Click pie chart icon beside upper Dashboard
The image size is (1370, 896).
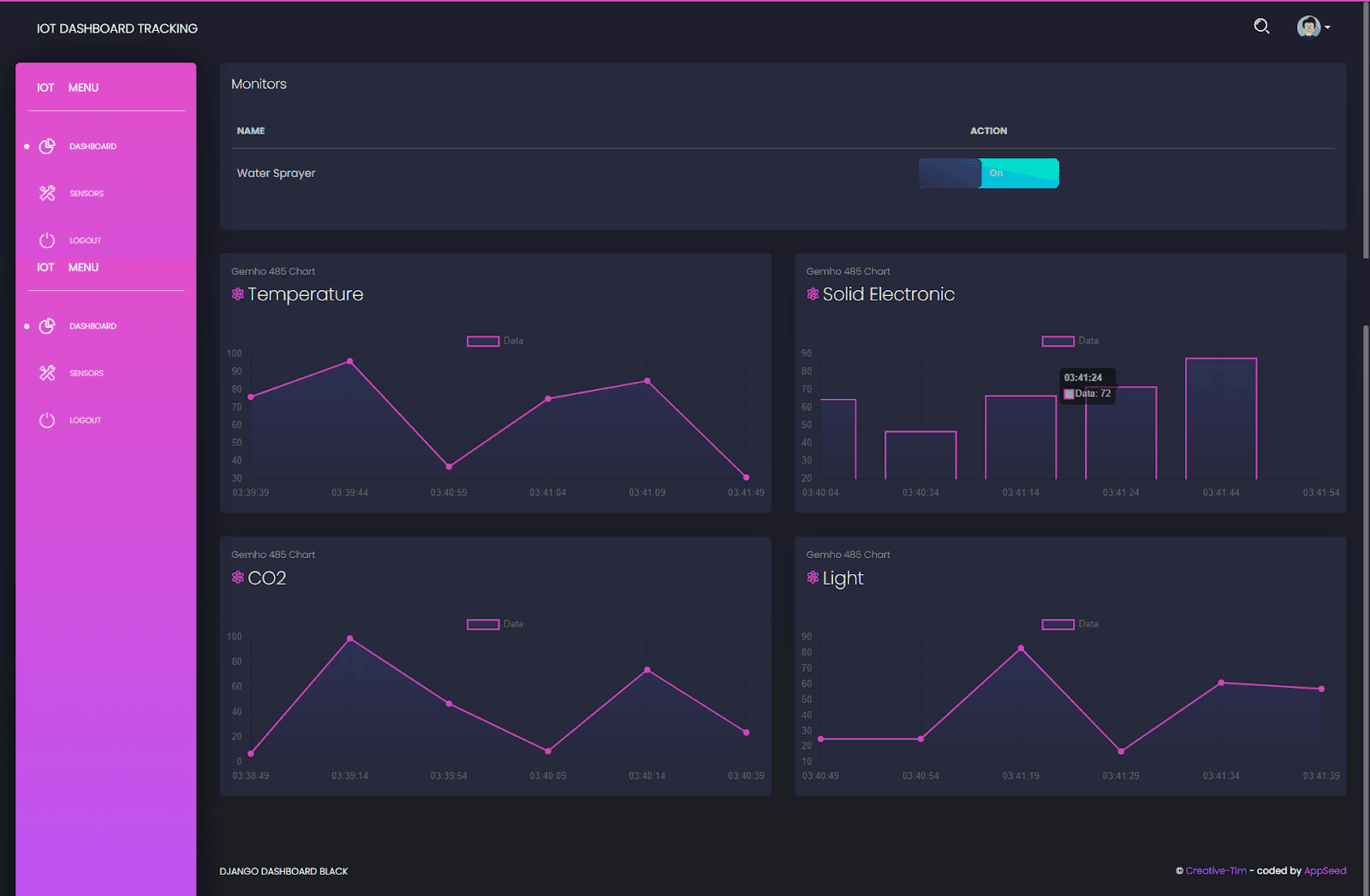47,146
